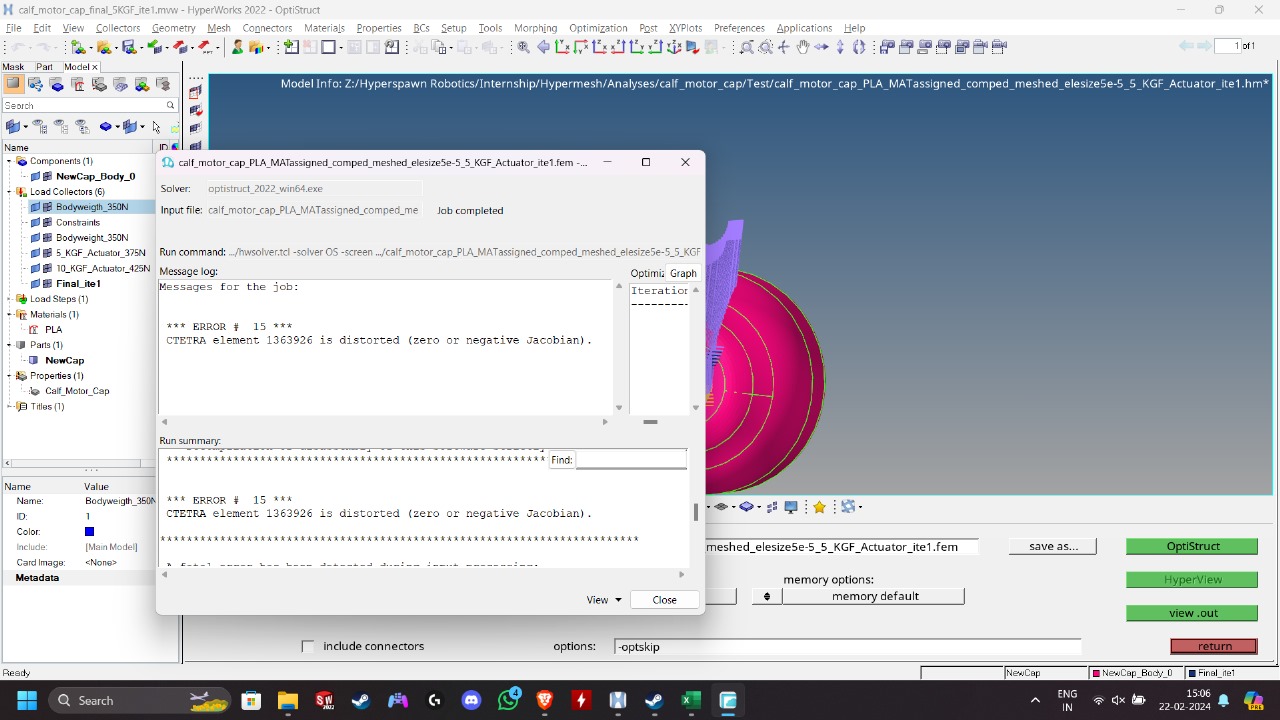This screenshot has height=720, width=1280.
Task: Open Excel from the taskbar
Action: pos(690,700)
